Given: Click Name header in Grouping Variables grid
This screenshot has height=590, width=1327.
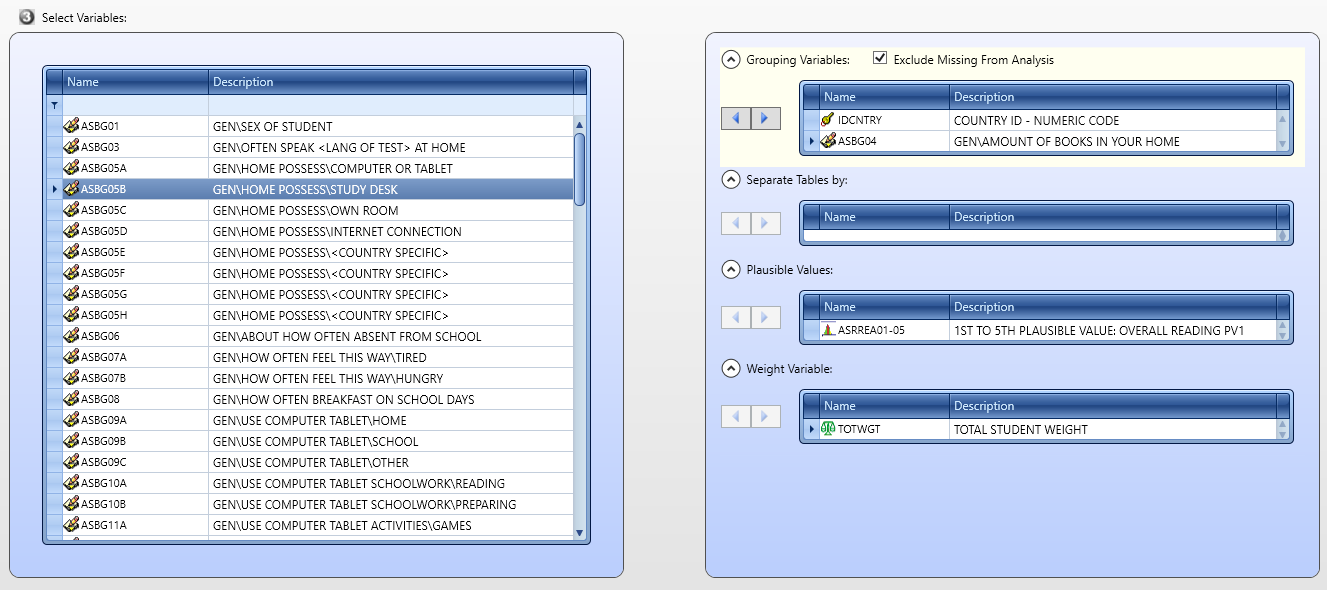Looking at the screenshot, I should [884, 97].
